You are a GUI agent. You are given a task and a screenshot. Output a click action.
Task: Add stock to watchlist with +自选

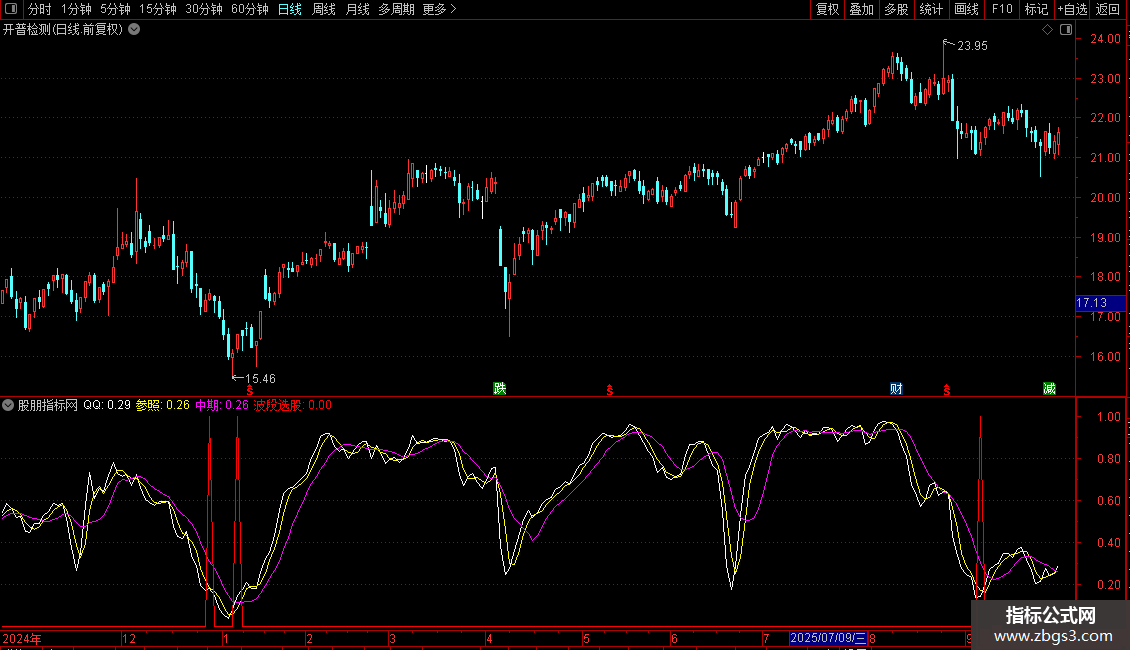point(1072,9)
